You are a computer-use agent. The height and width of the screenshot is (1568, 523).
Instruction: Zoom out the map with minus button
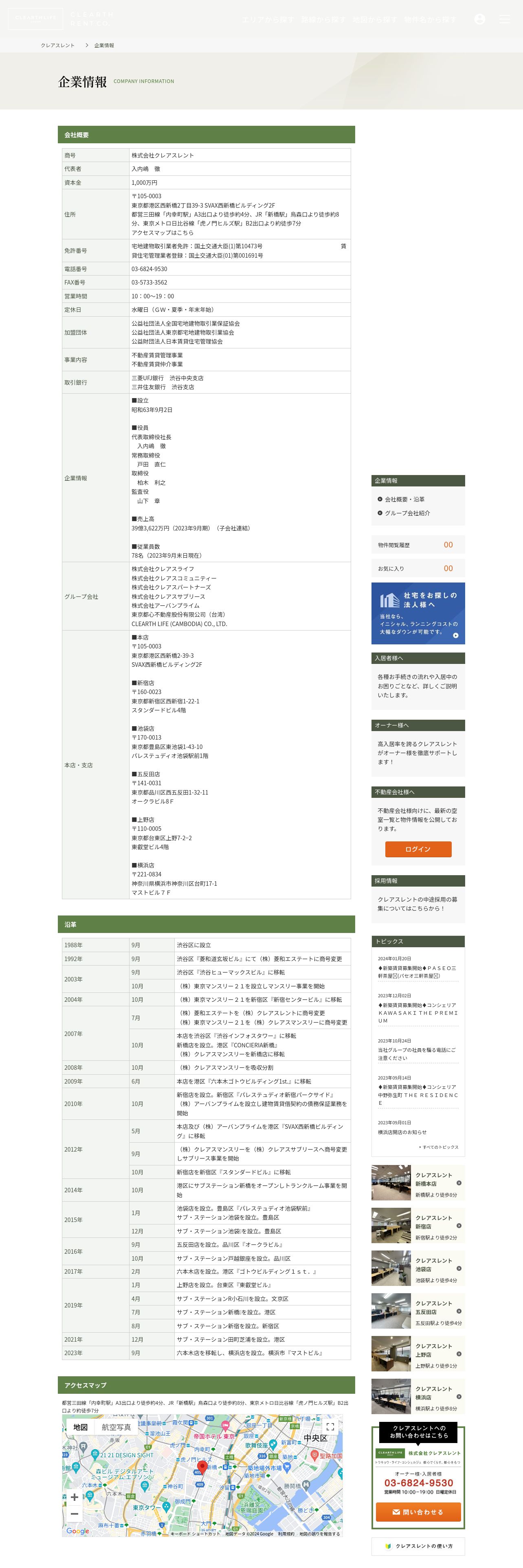74,1513
